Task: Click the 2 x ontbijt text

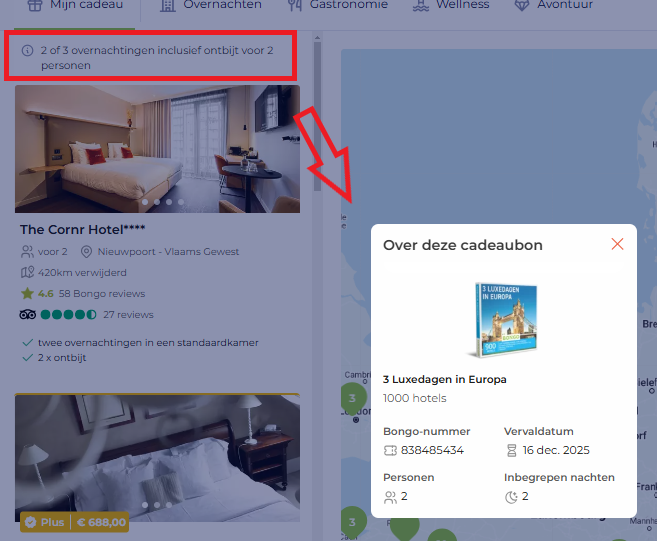Action: click(62, 358)
